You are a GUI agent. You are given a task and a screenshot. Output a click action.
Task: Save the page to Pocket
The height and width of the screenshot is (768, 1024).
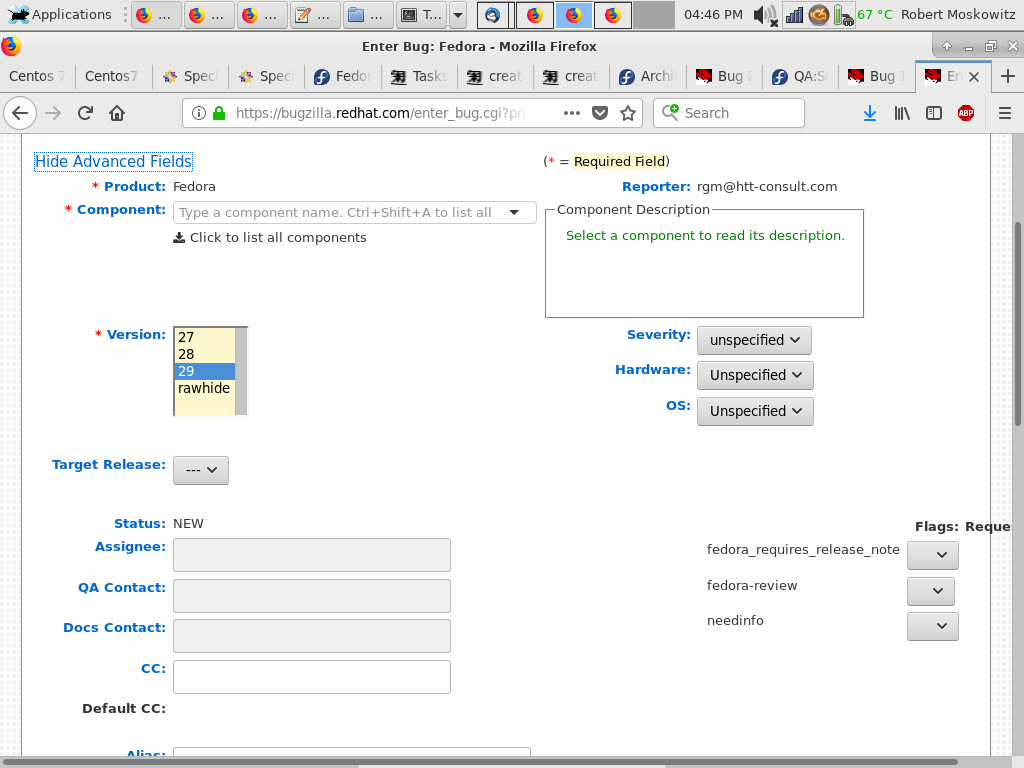(600, 113)
